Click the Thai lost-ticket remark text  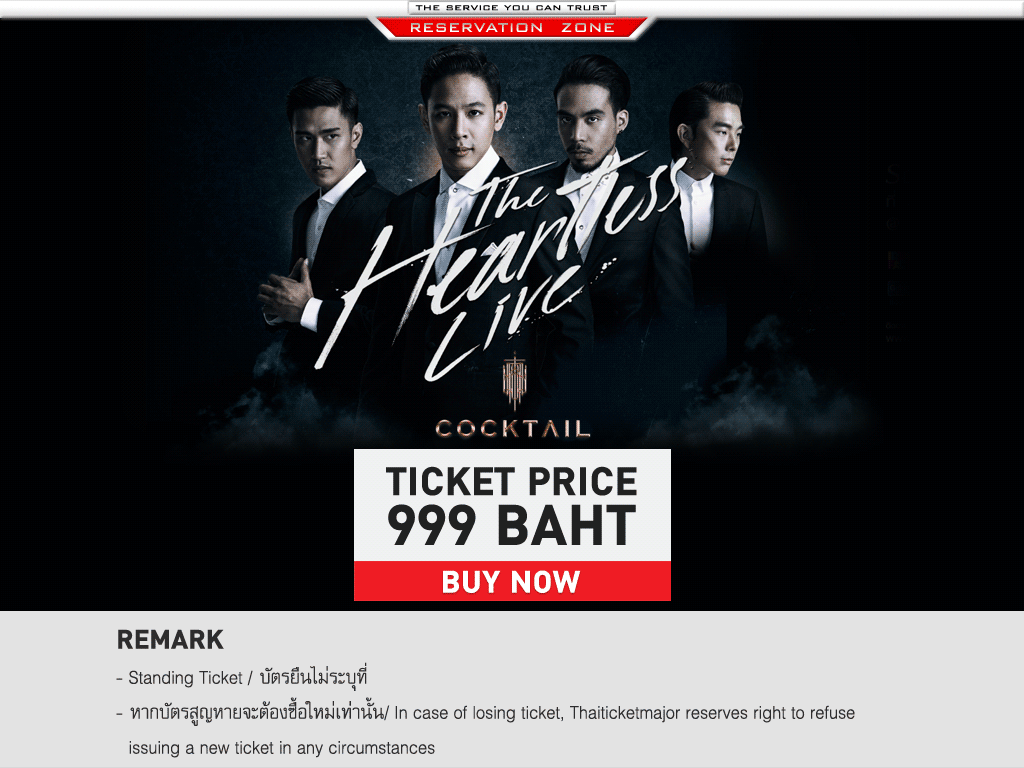(256, 712)
